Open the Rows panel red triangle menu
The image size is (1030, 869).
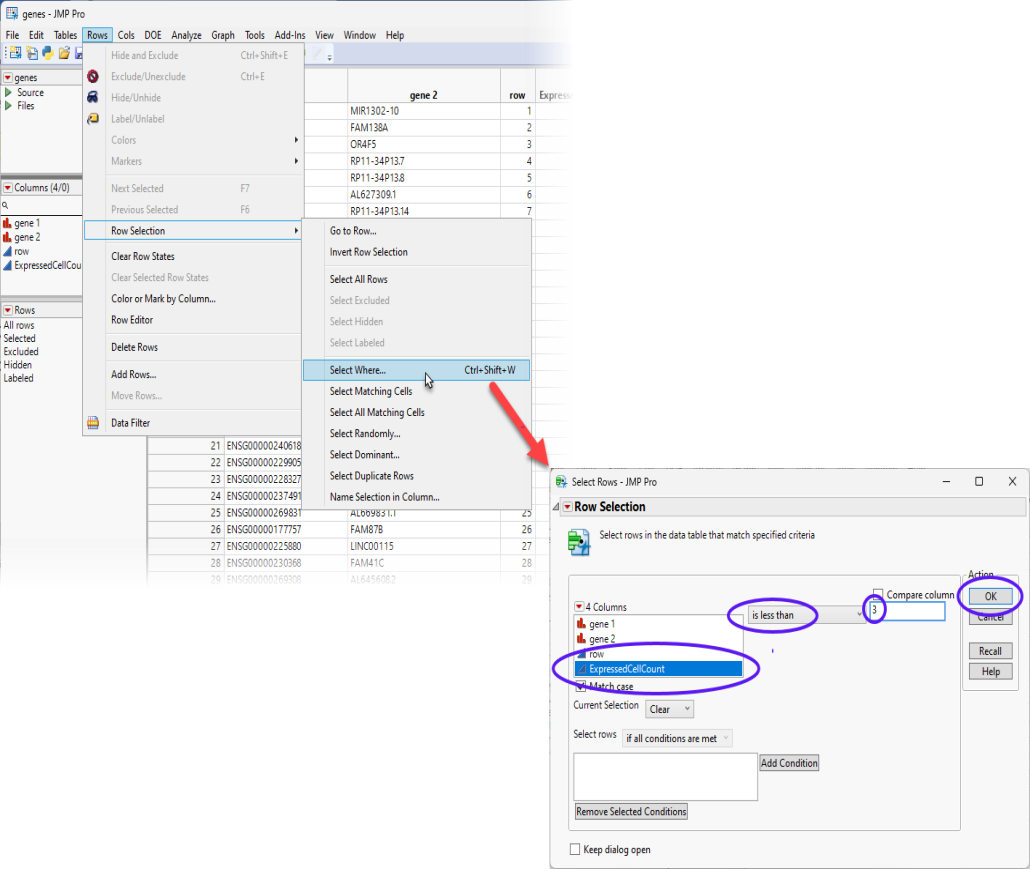tap(8, 310)
